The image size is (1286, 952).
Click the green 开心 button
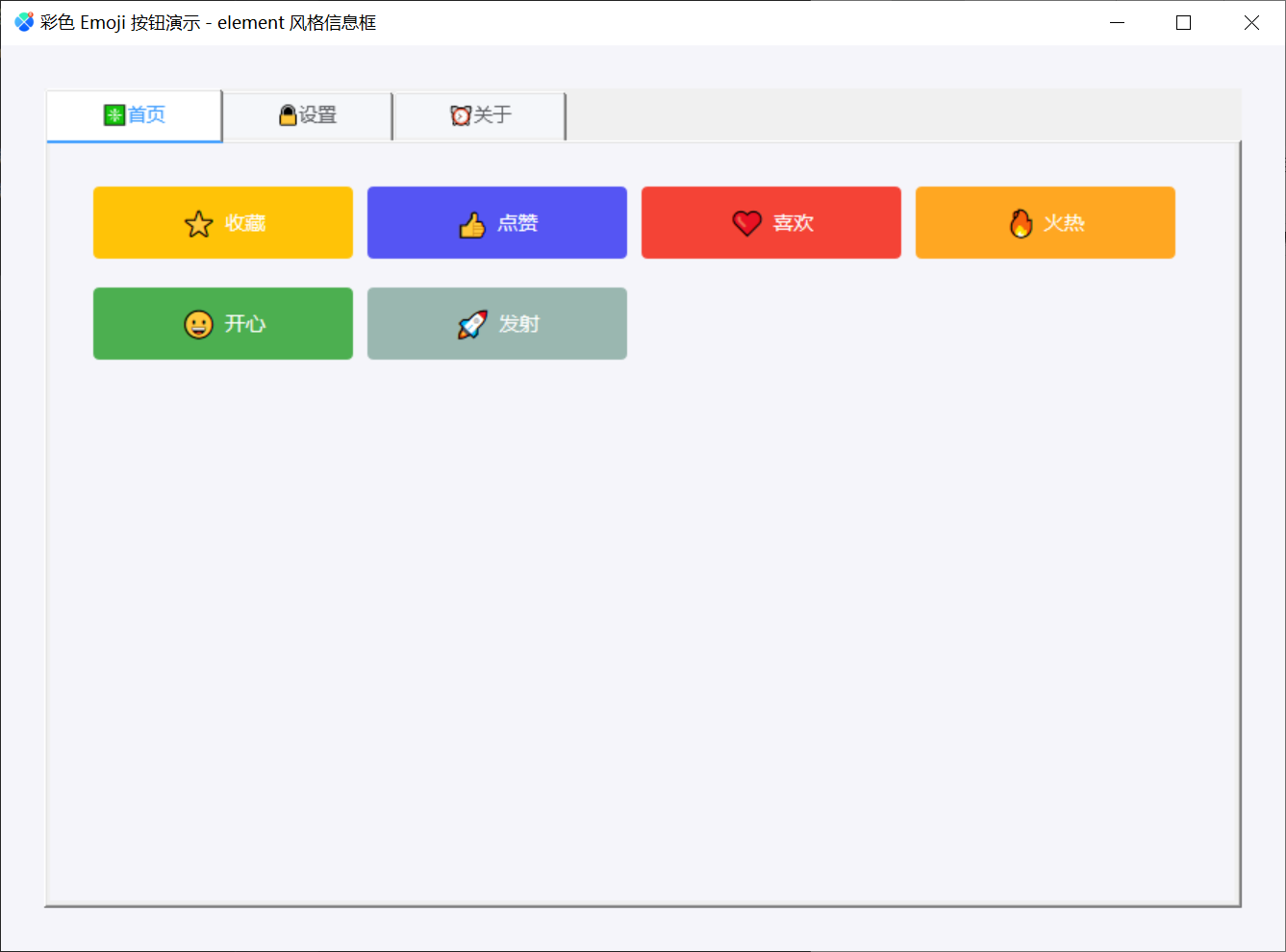(x=223, y=324)
